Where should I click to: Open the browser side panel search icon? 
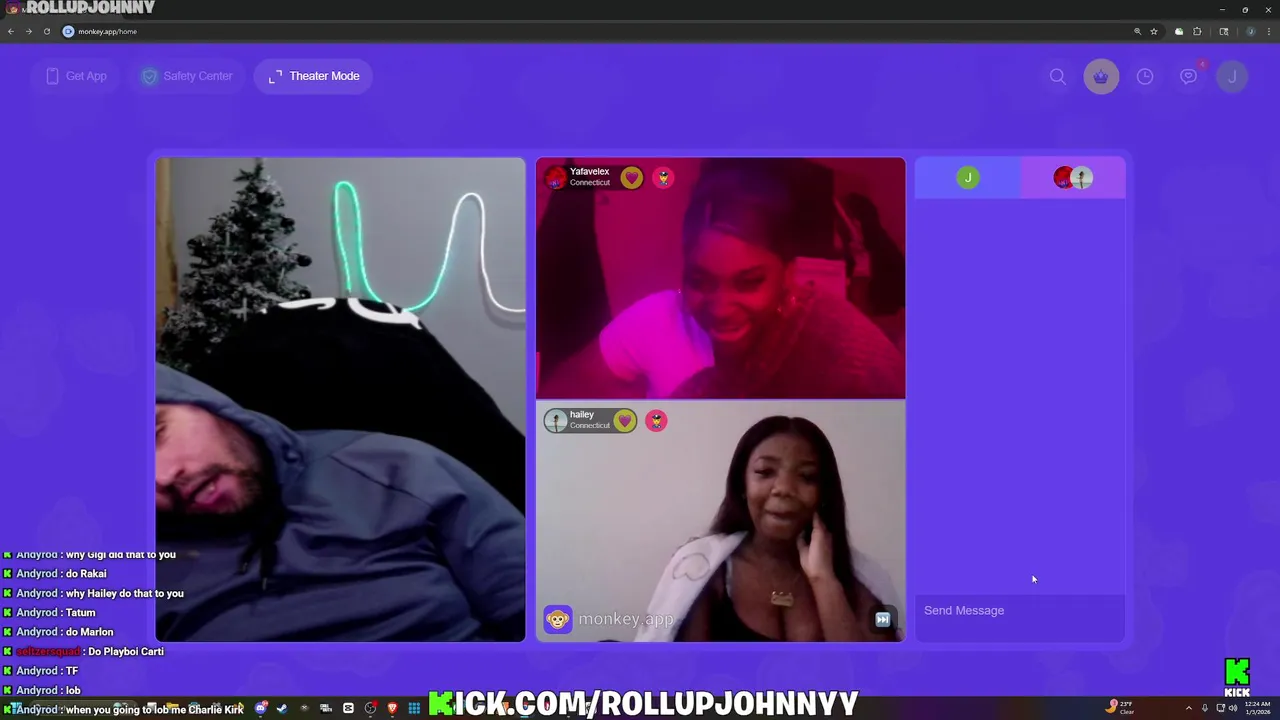point(1223,31)
